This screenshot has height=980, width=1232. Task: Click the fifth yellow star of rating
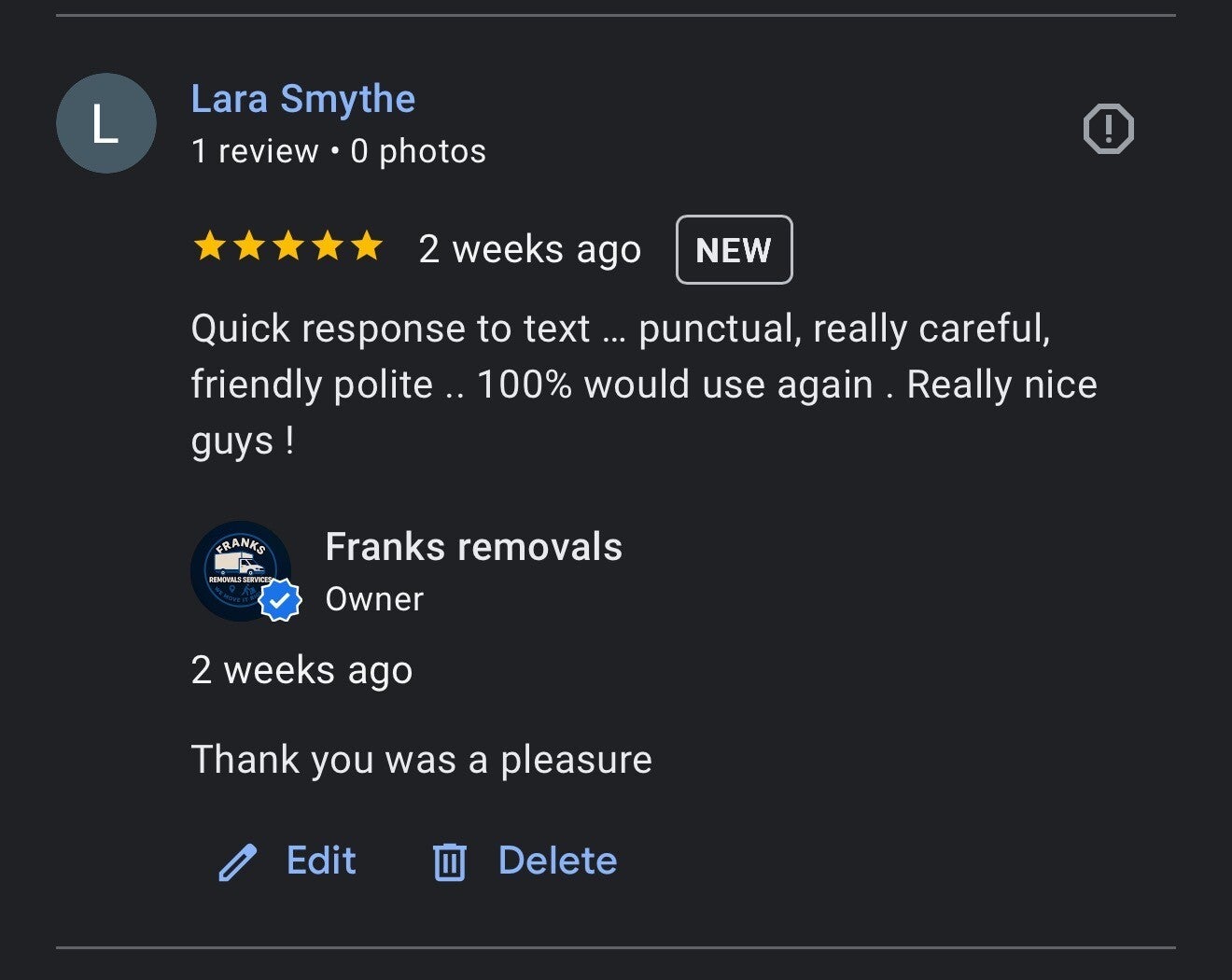pyautogui.click(x=367, y=246)
